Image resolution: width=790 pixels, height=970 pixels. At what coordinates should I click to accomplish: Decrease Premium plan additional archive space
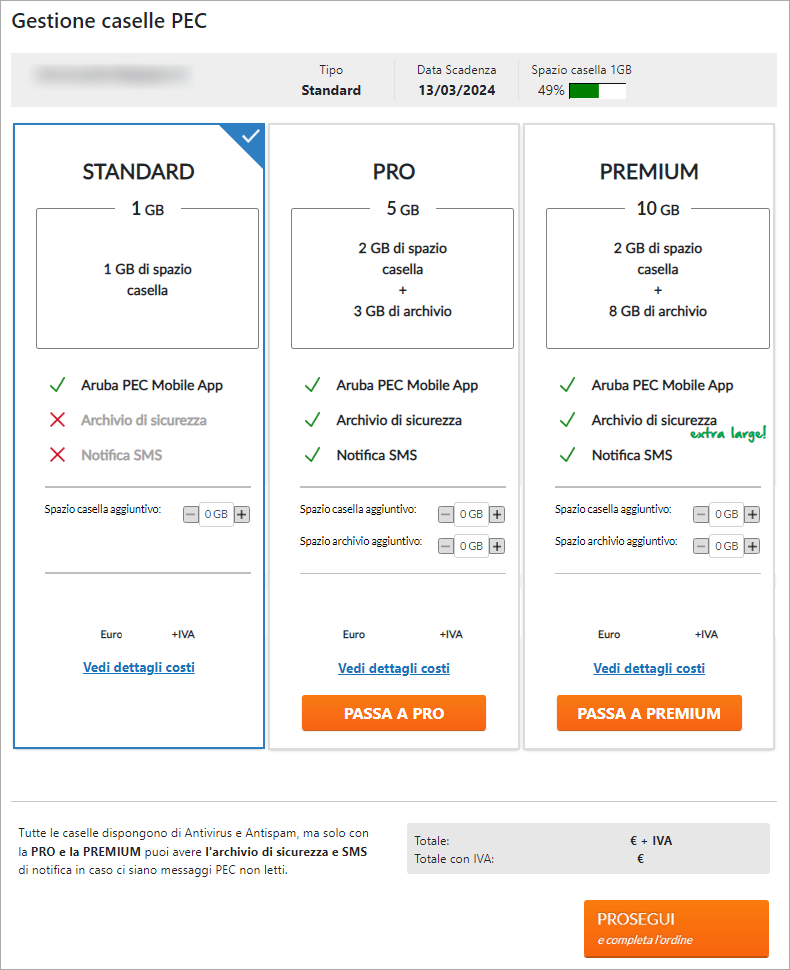[700, 546]
